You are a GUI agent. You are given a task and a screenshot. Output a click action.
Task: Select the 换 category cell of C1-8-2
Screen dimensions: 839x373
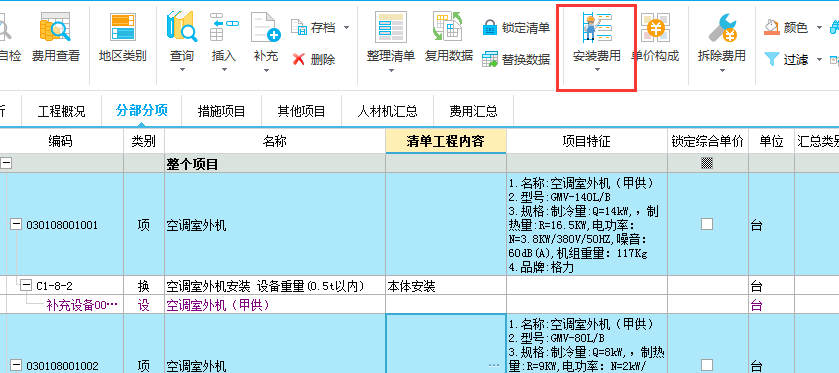click(x=144, y=286)
